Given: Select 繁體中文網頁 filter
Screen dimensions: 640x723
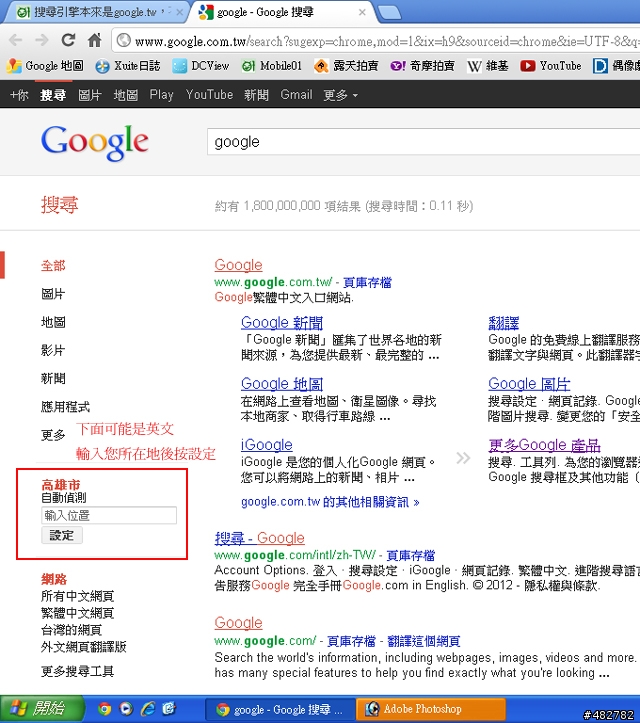Looking at the screenshot, I should click(77, 613).
